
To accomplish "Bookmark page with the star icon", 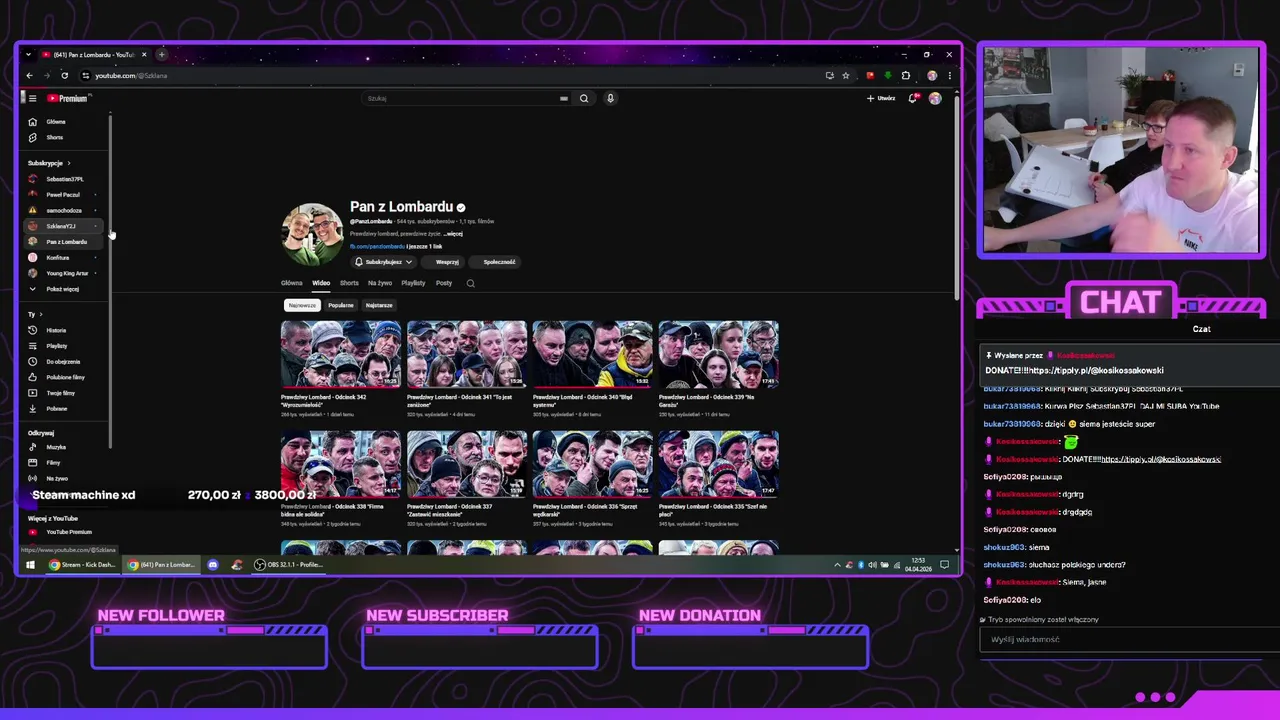I will click(846, 75).
